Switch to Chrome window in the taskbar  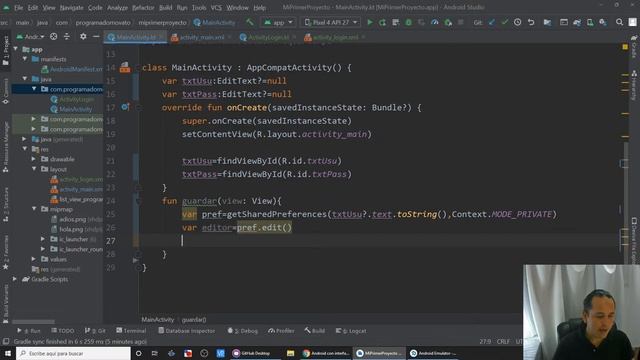pos(326,353)
